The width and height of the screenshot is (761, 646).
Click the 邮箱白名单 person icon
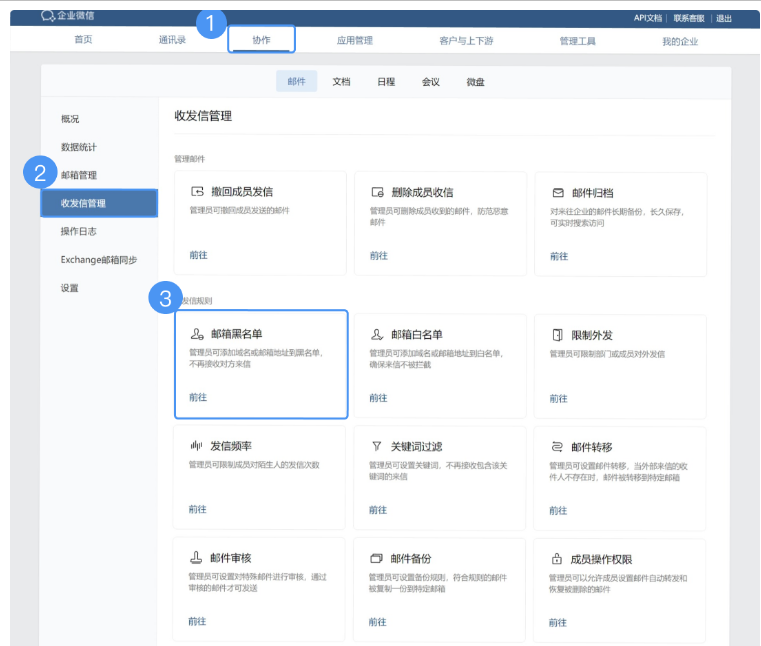click(x=377, y=334)
